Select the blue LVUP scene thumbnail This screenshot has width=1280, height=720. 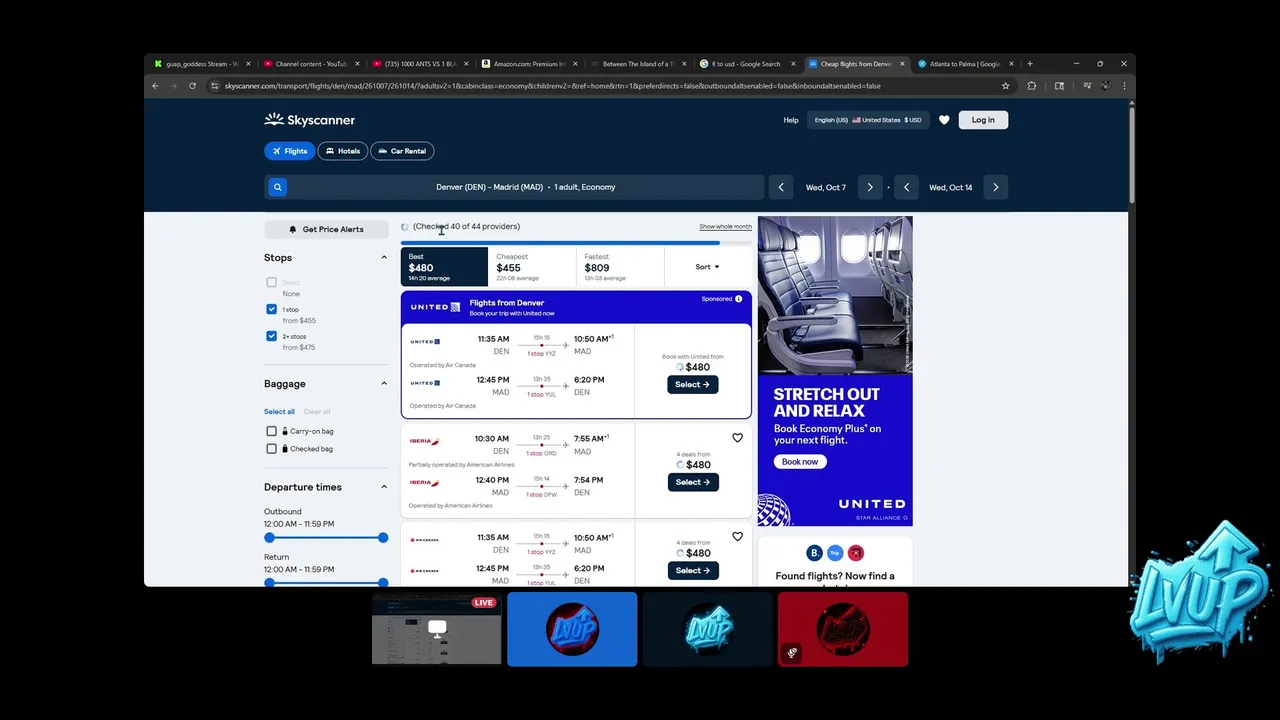pyautogui.click(x=572, y=629)
